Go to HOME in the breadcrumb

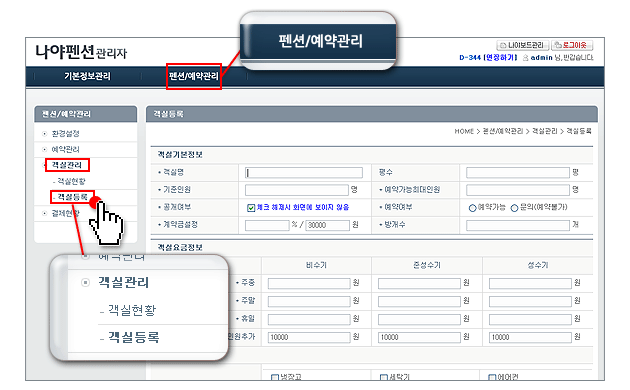point(464,131)
